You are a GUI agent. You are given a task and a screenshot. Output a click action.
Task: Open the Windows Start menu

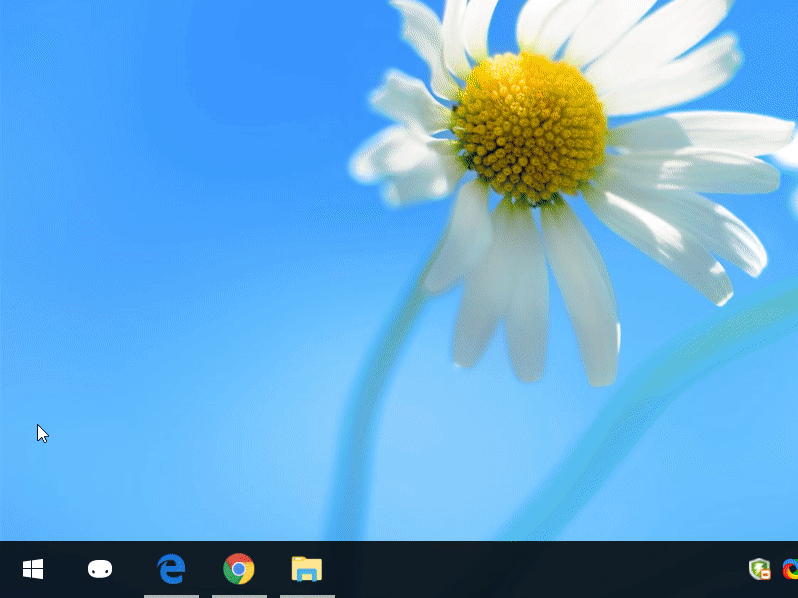click(33, 569)
